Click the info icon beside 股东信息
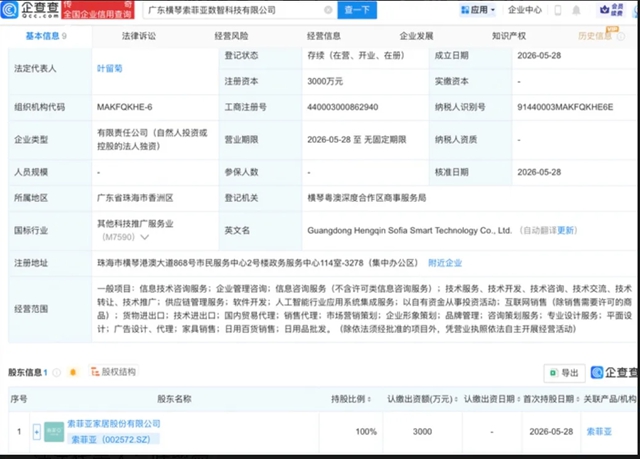 click(57, 372)
